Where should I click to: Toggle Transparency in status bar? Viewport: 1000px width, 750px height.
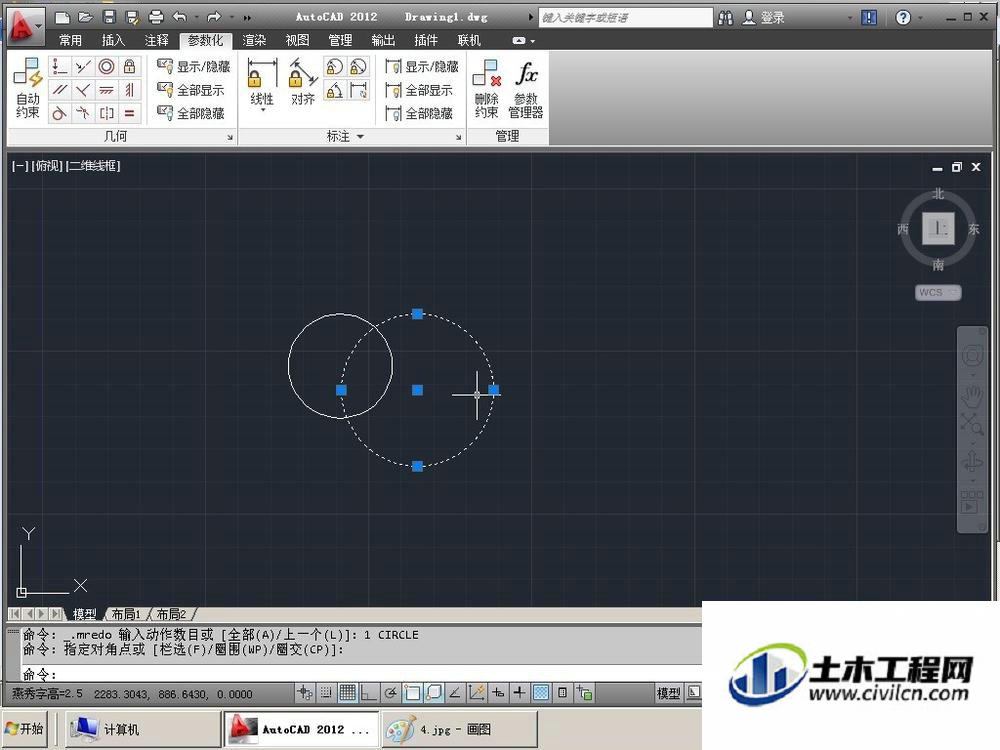click(x=541, y=693)
